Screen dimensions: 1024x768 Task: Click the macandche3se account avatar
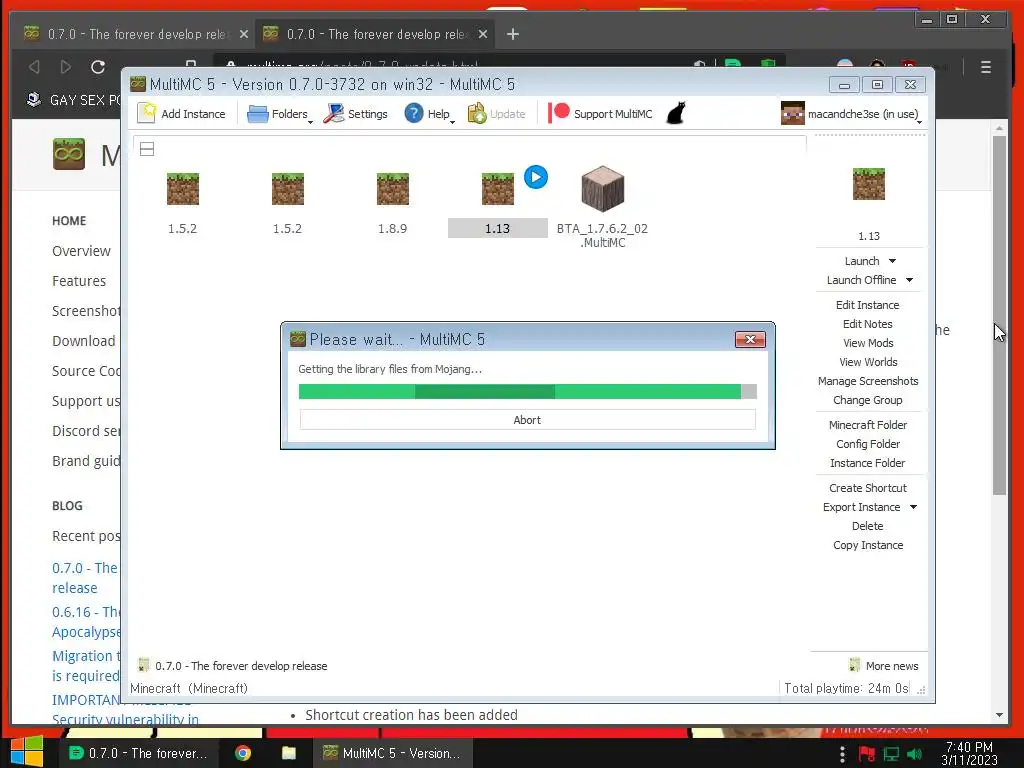point(792,114)
